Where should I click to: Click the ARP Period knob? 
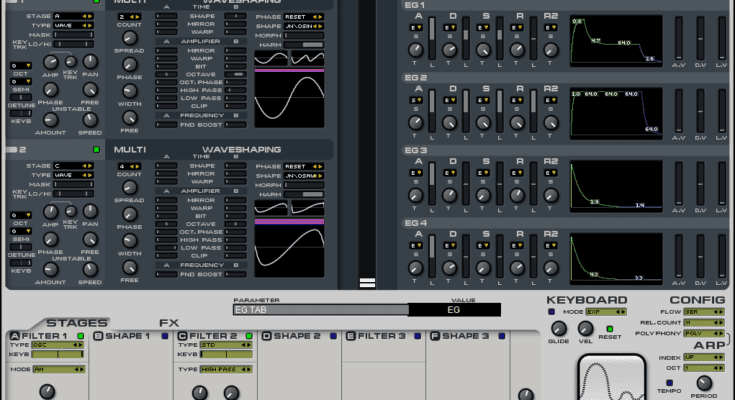[705, 382]
